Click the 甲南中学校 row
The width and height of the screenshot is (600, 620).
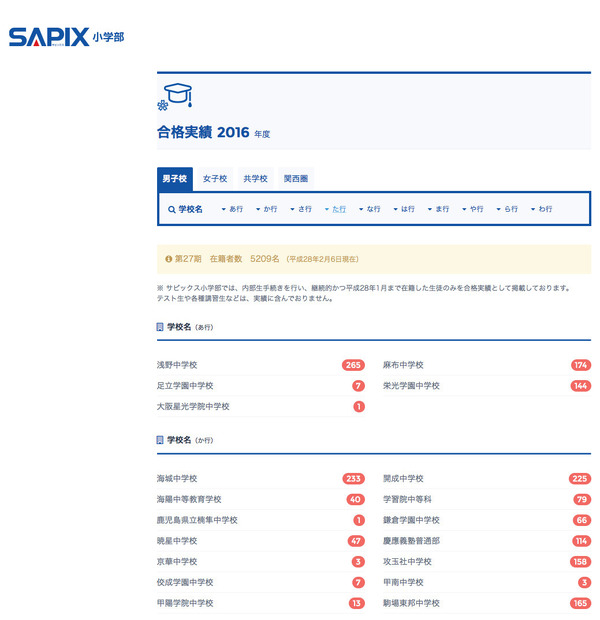[487, 582]
